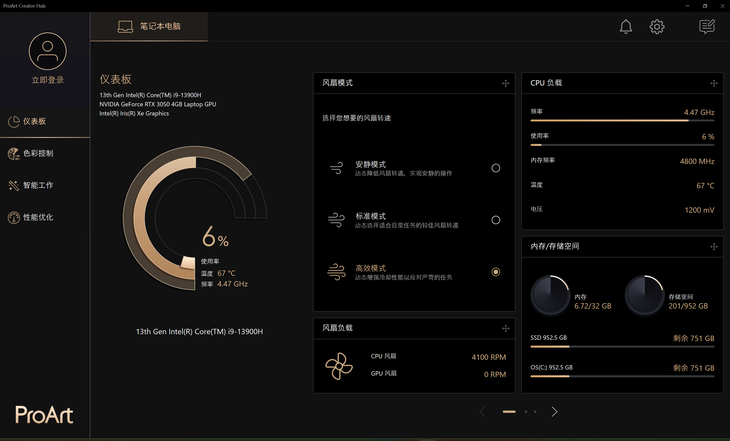Open 性能优化 in the sidebar
Screen dimensions: 730x441
(x=45, y=217)
